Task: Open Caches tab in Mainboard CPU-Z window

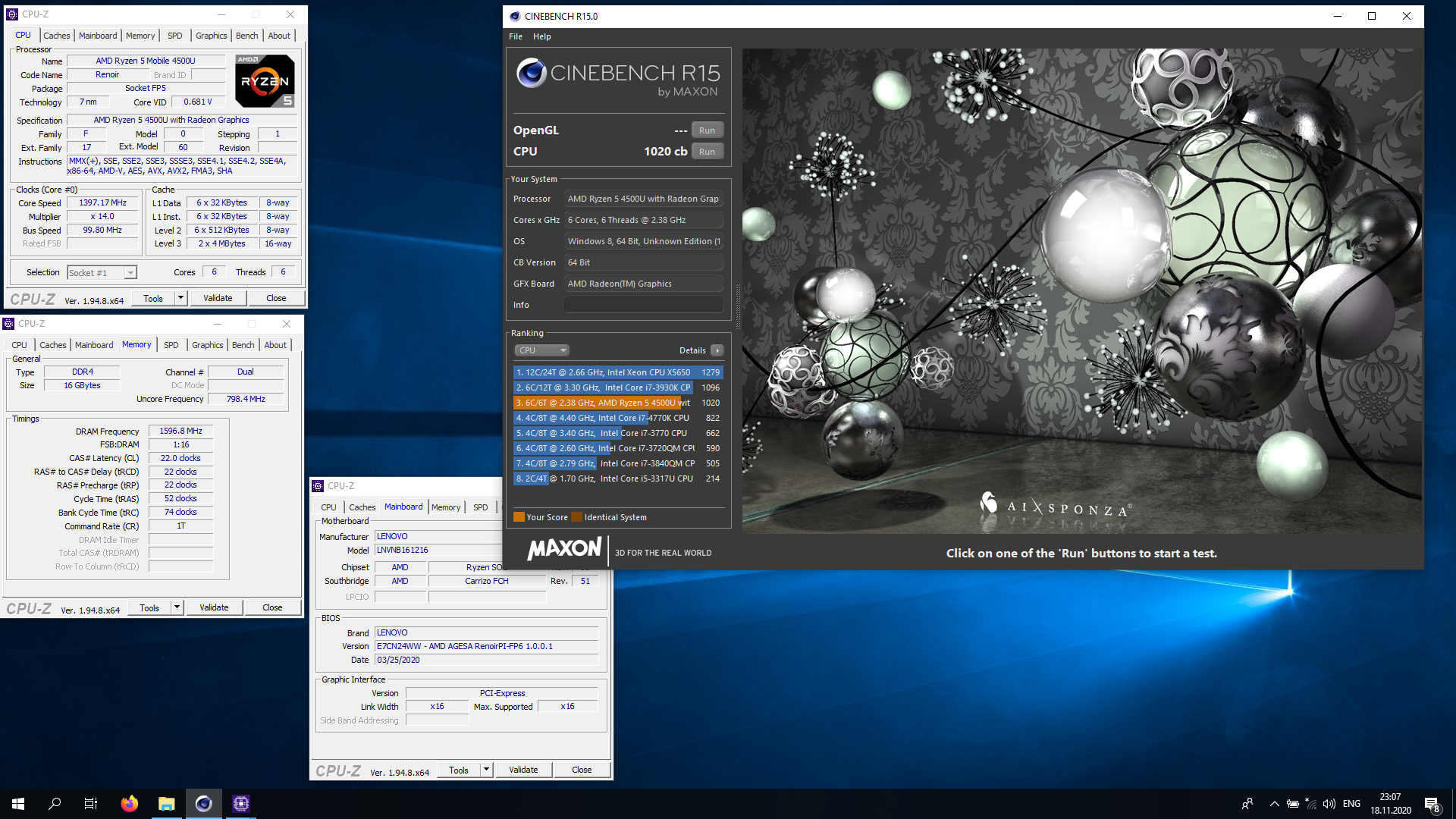Action: point(362,507)
